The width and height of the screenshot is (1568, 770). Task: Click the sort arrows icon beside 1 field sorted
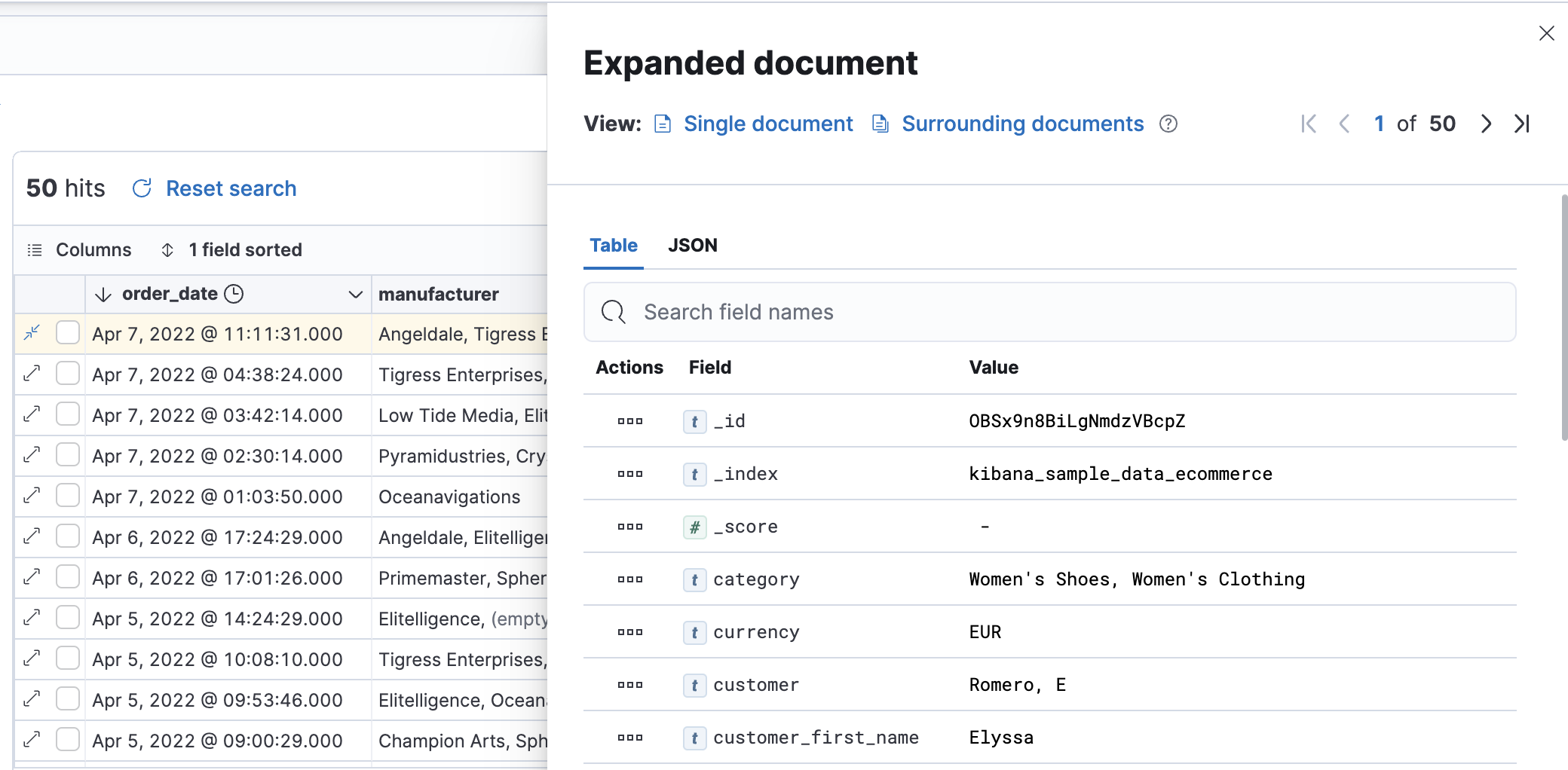(167, 249)
